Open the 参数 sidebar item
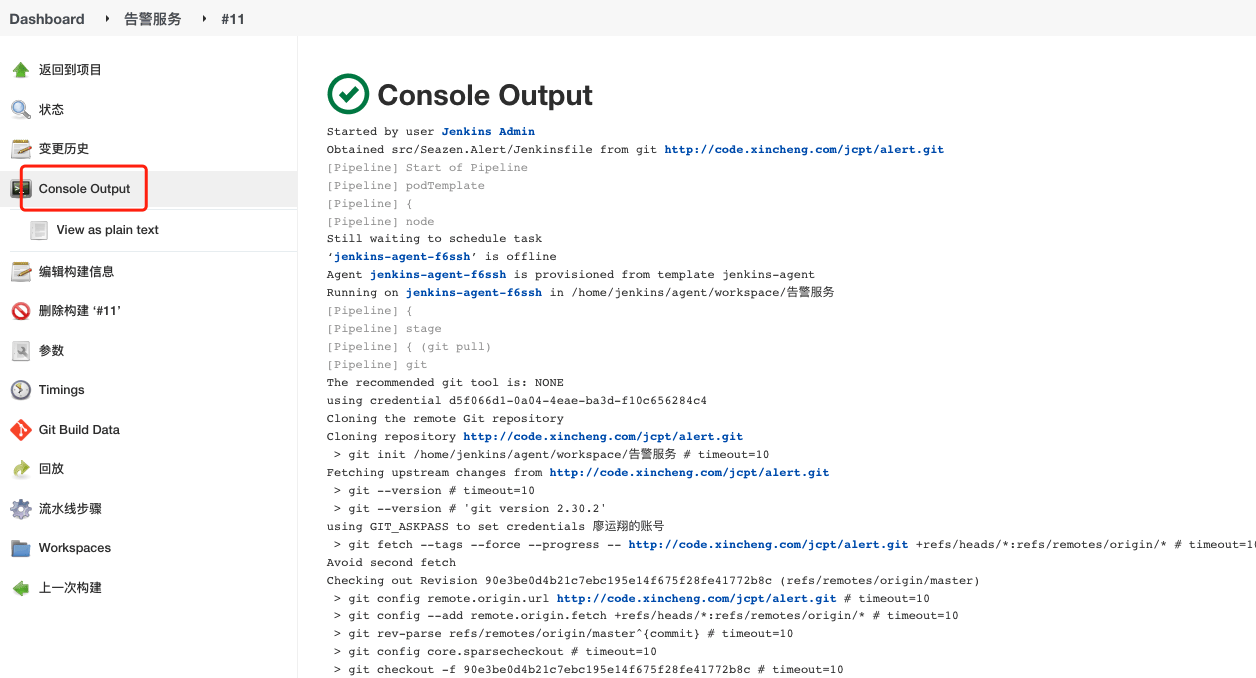1256x678 pixels. [51, 351]
